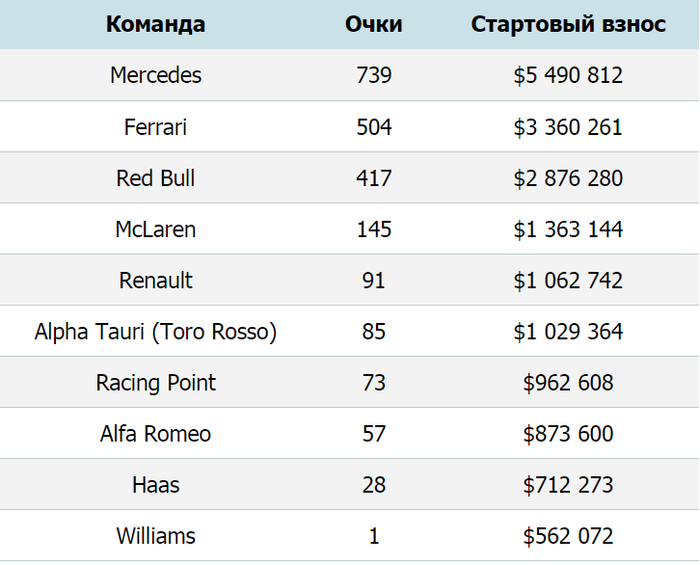The image size is (700, 565).
Task: Select the $1 363 144 fee value
Action: pos(568,229)
